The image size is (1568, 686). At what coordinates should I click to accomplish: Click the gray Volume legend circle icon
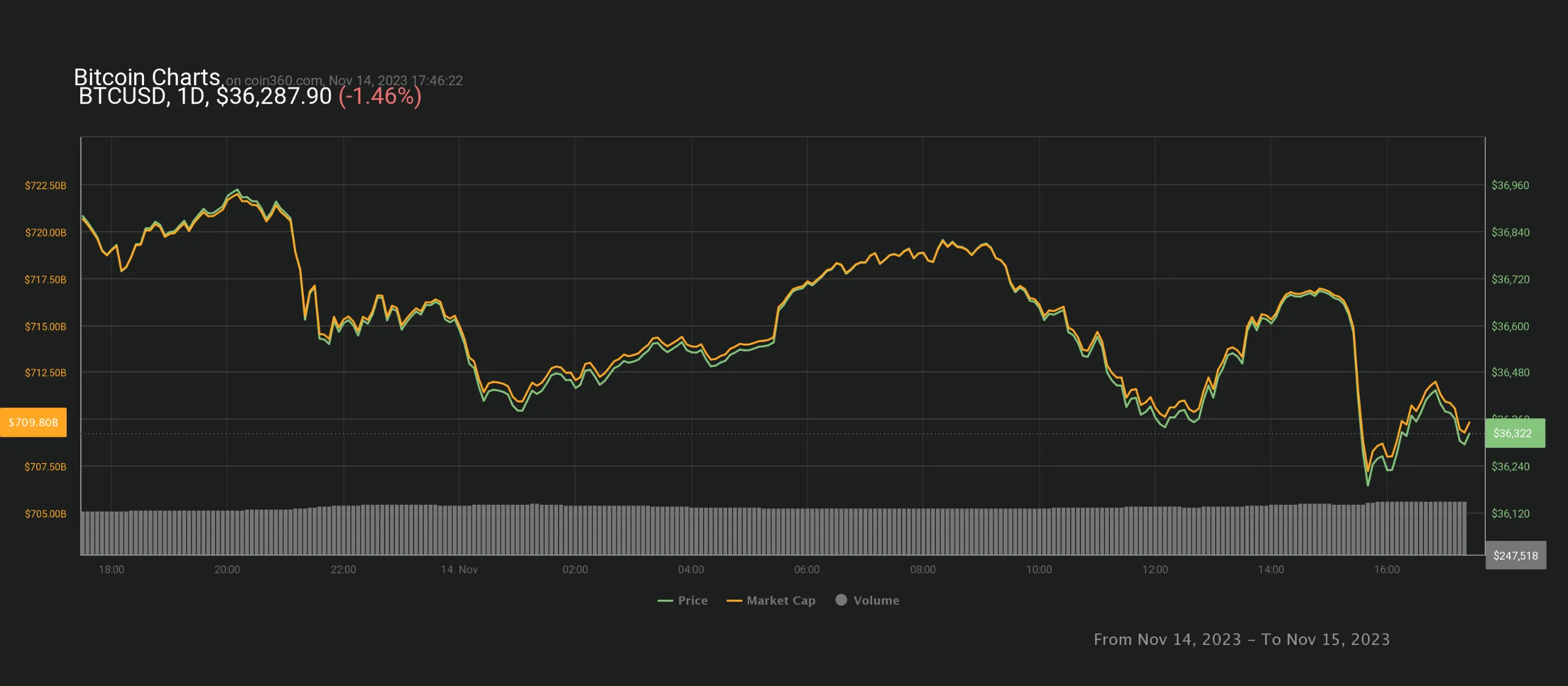click(841, 600)
